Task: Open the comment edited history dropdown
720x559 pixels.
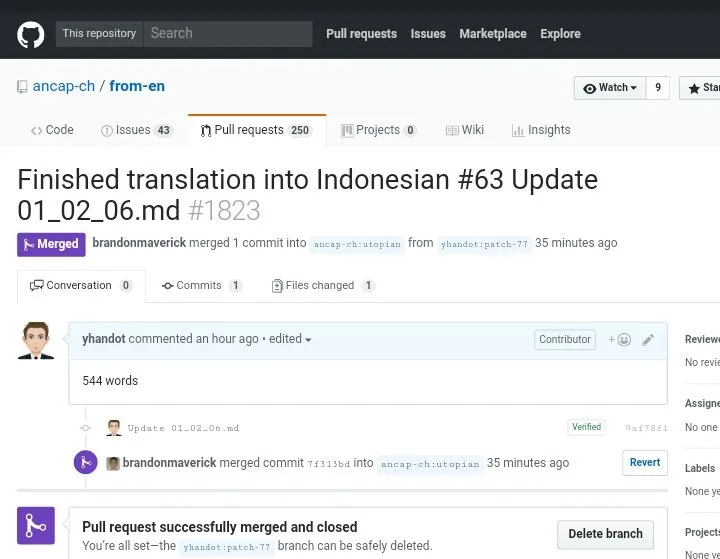Action: [290, 339]
